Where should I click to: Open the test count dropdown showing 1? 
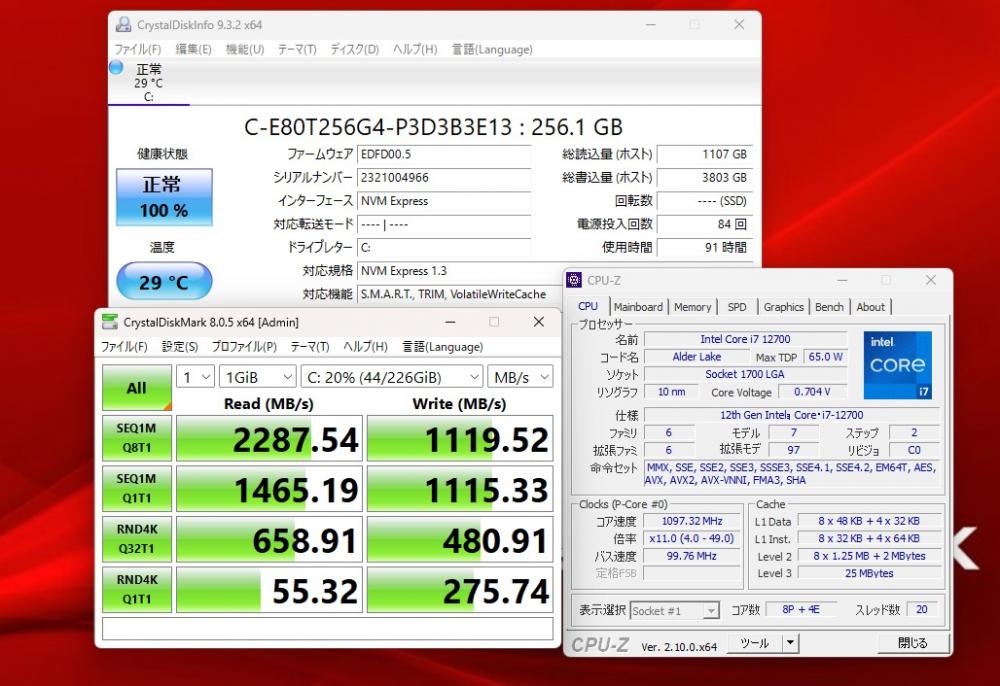click(195, 377)
